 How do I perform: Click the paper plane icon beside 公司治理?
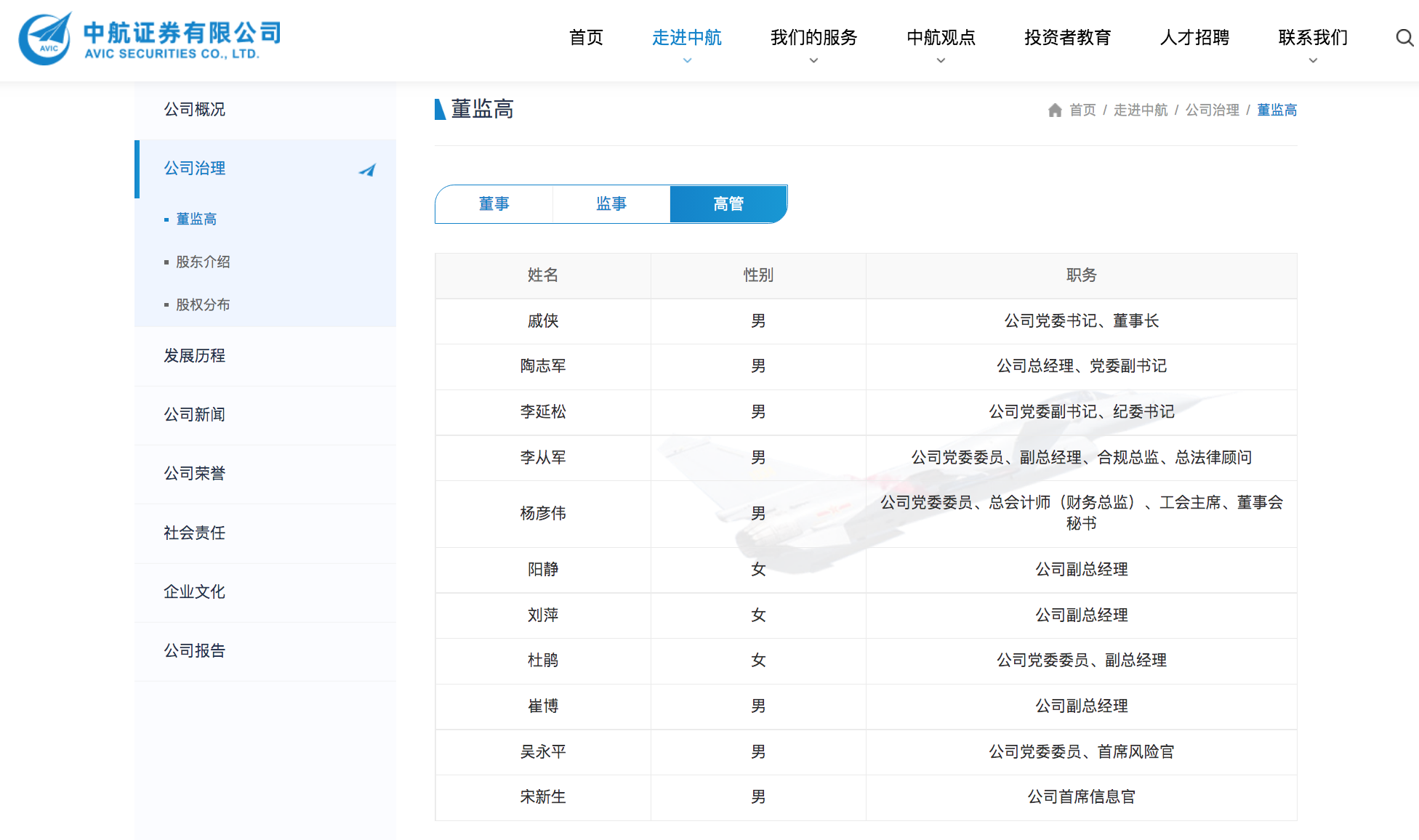click(367, 170)
